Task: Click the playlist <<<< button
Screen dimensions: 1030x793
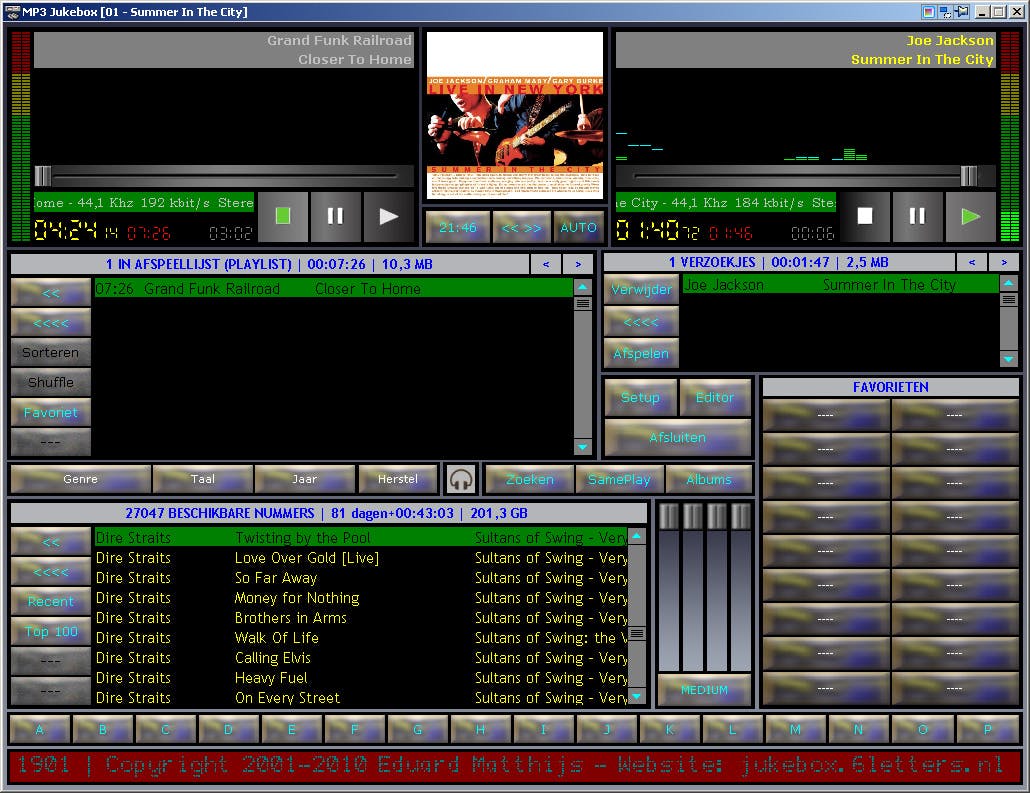Action: pos(51,323)
